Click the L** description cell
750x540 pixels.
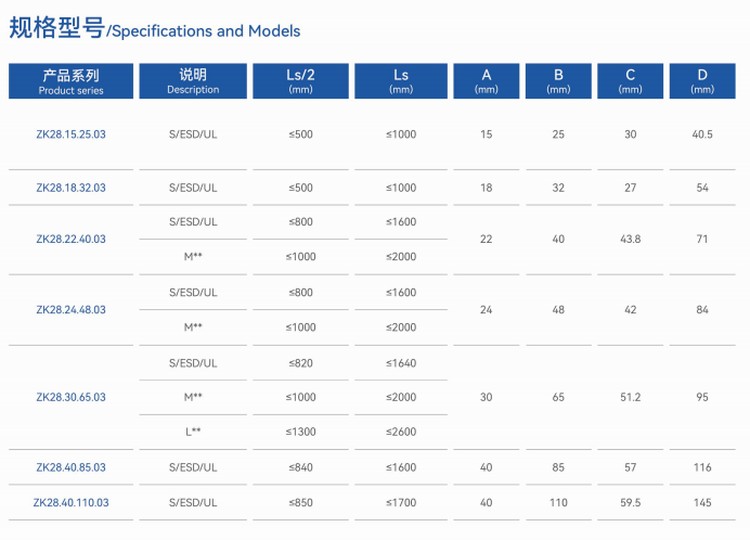click(x=193, y=432)
